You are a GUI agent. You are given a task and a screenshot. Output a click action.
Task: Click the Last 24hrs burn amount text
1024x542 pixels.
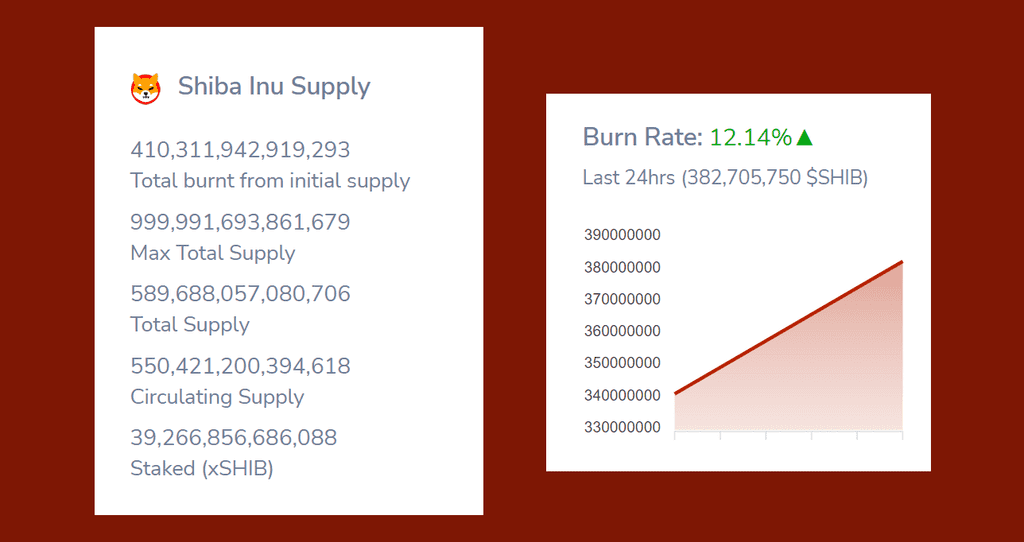point(726,178)
